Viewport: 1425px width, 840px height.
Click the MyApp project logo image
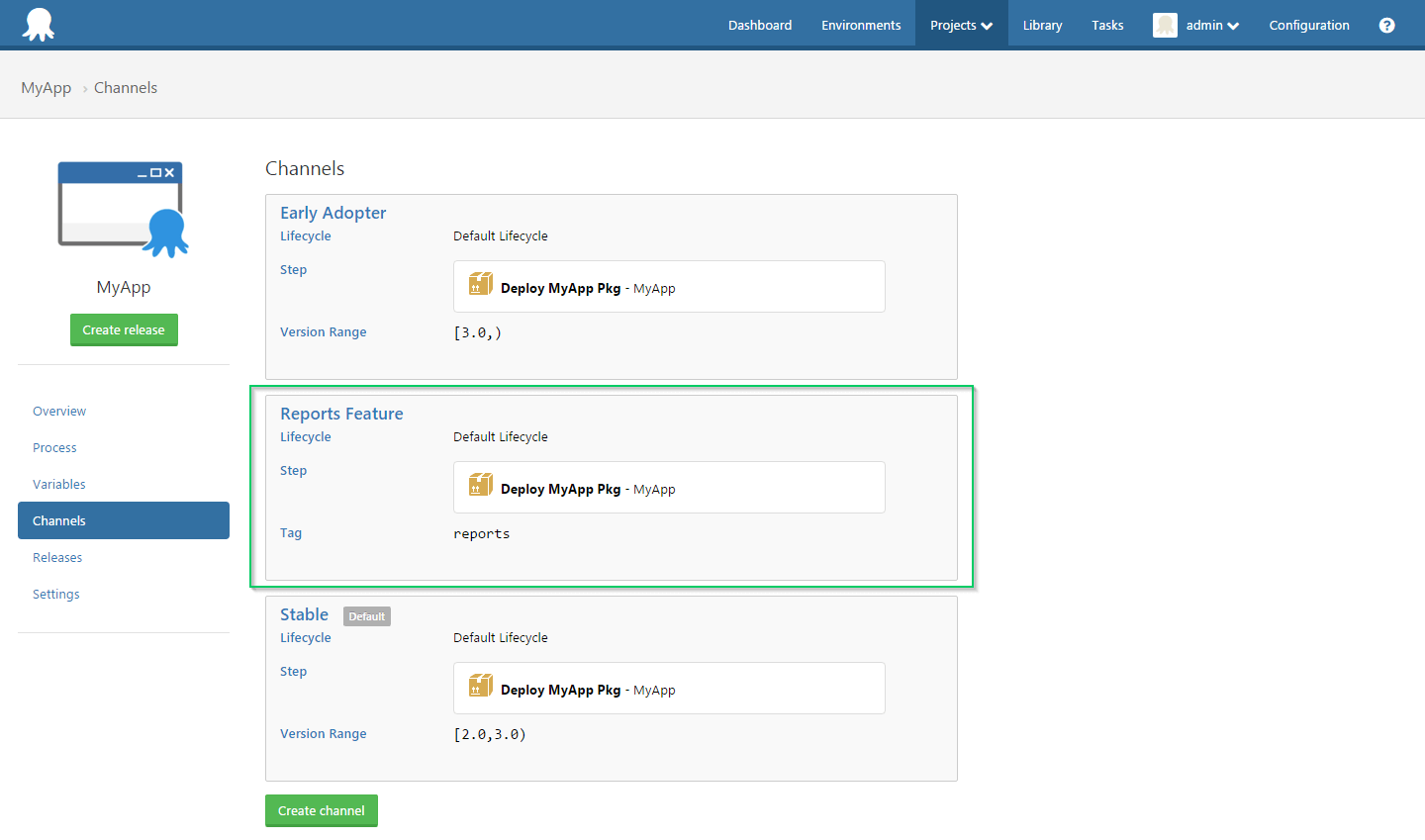tap(123, 210)
